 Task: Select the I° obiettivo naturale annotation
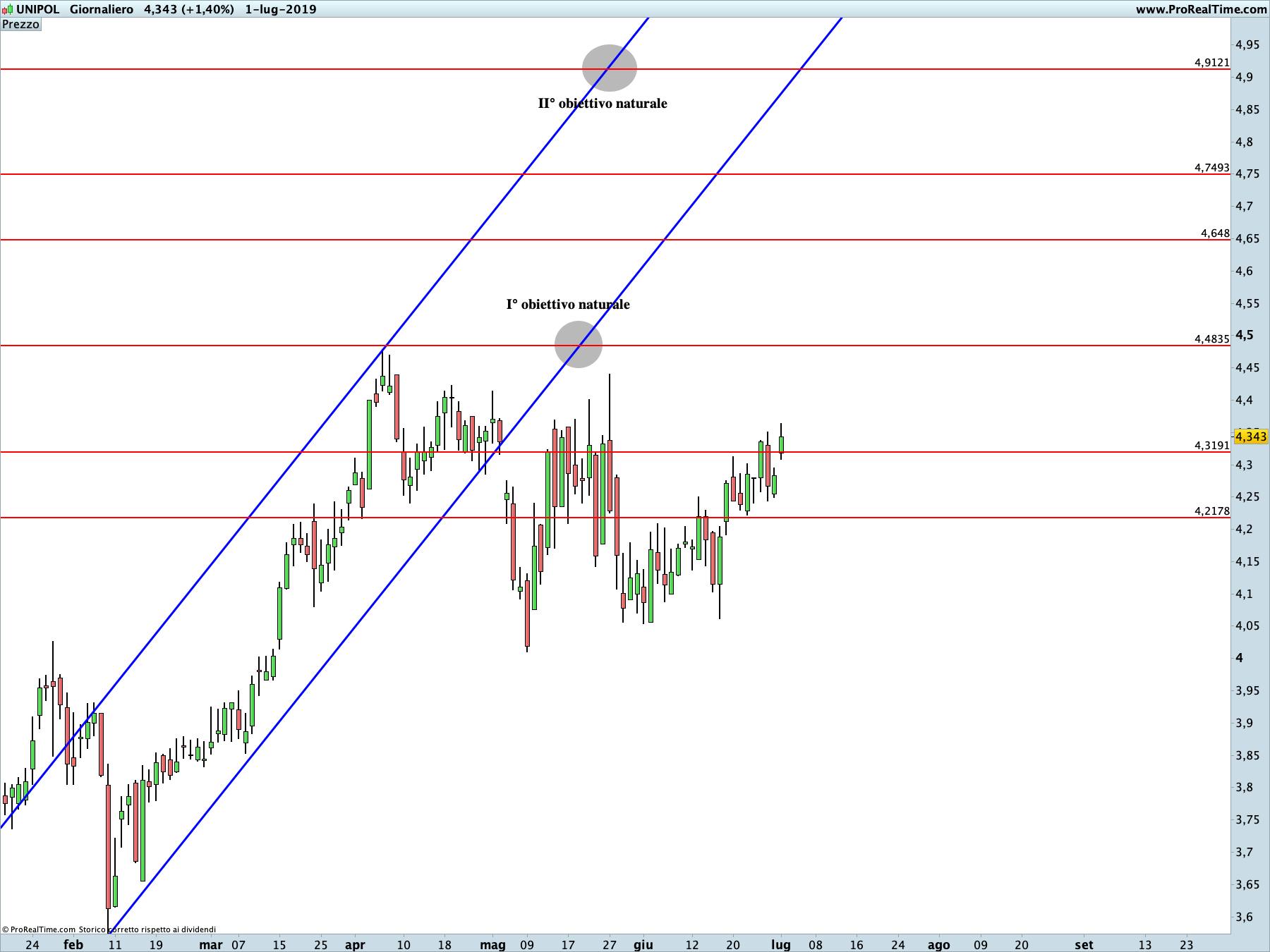(x=568, y=304)
